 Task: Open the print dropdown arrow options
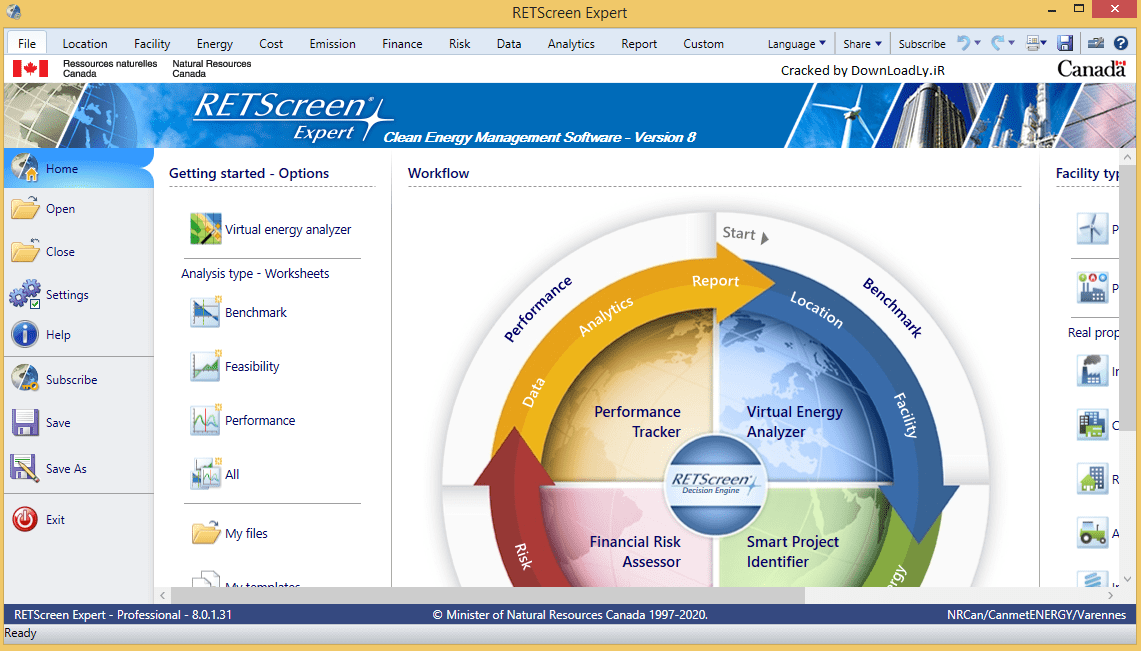click(1043, 42)
